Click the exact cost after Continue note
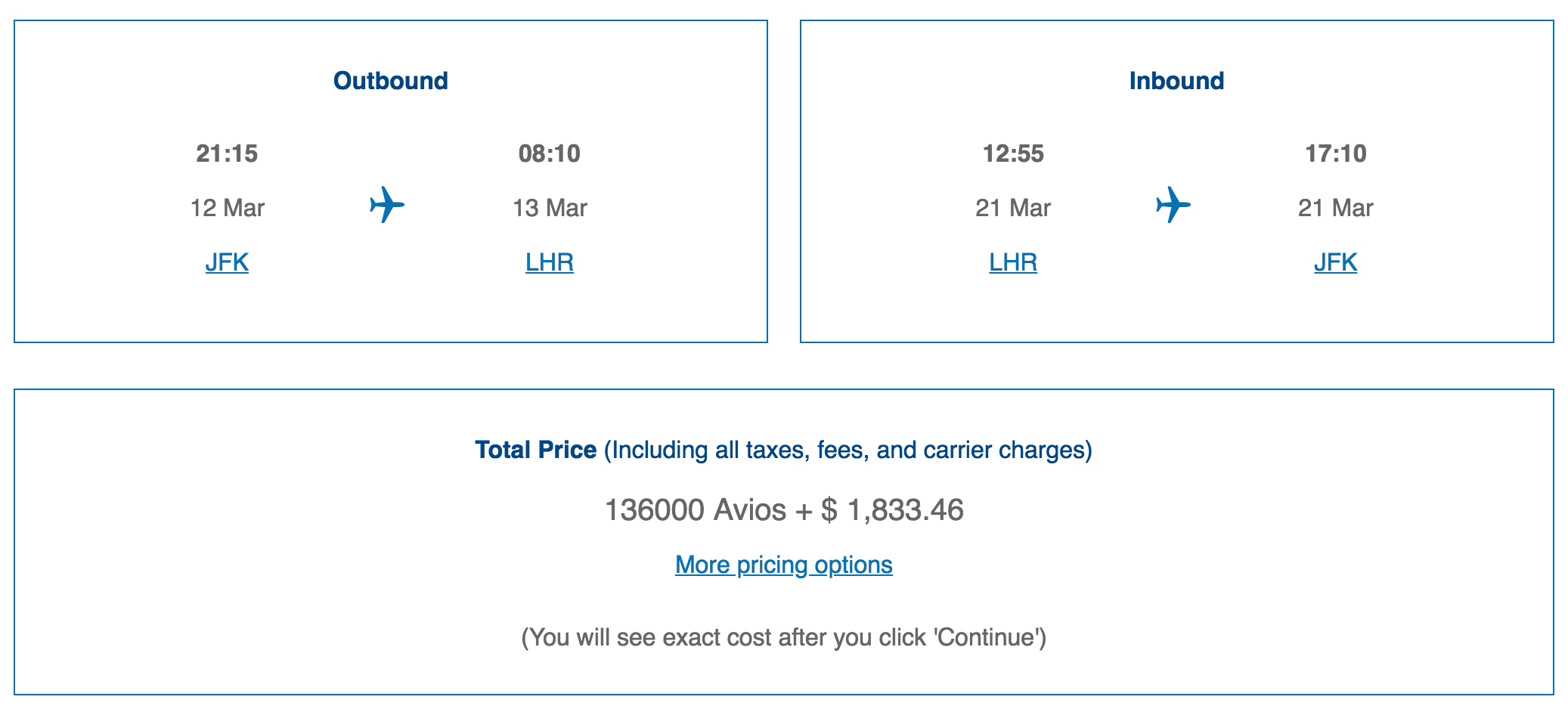1568x709 pixels. tap(784, 637)
